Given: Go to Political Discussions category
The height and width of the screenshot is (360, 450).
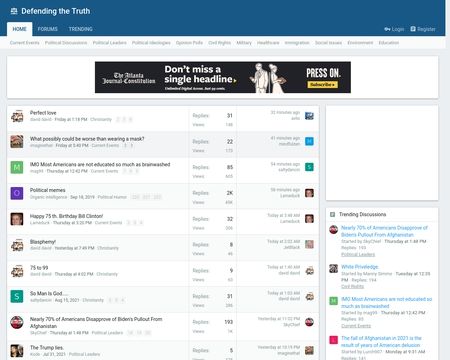Looking at the screenshot, I should point(66,43).
